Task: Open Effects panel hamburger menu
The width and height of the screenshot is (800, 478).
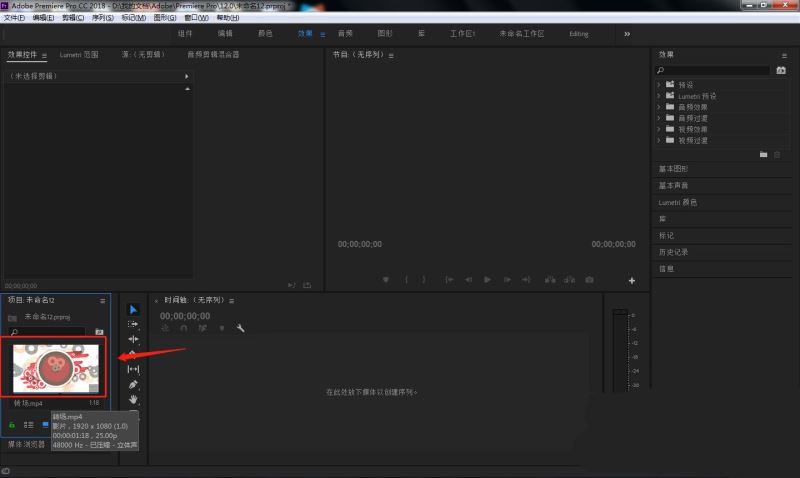Action: coord(784,55)
